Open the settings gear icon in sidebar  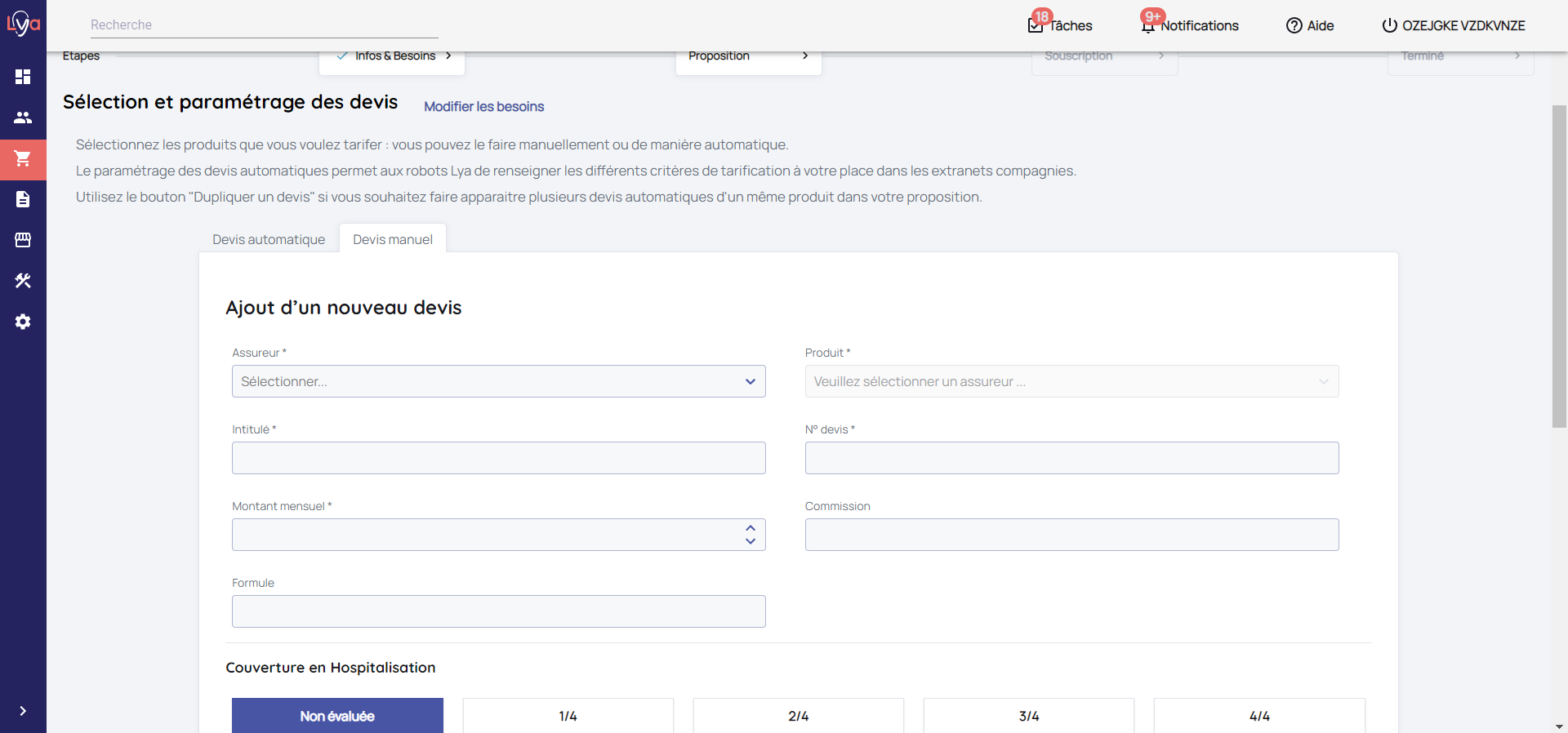[23, 322]
